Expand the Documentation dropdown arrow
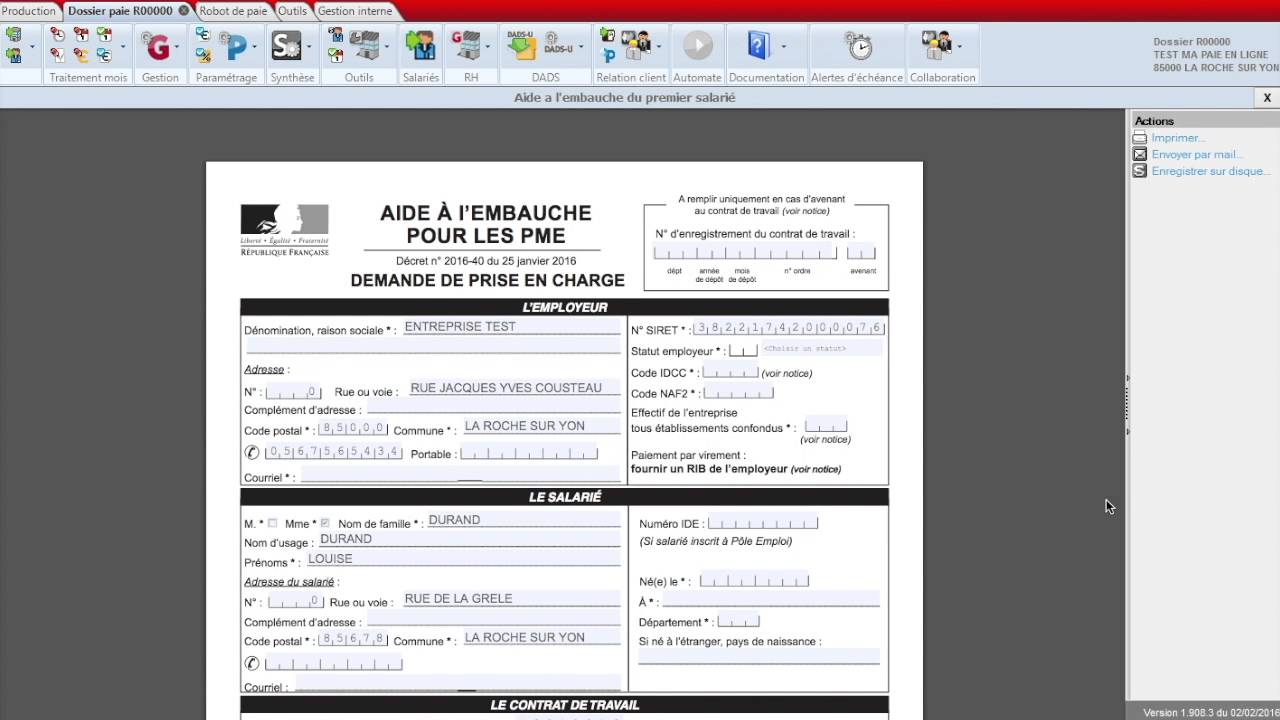 coord(783,46)
